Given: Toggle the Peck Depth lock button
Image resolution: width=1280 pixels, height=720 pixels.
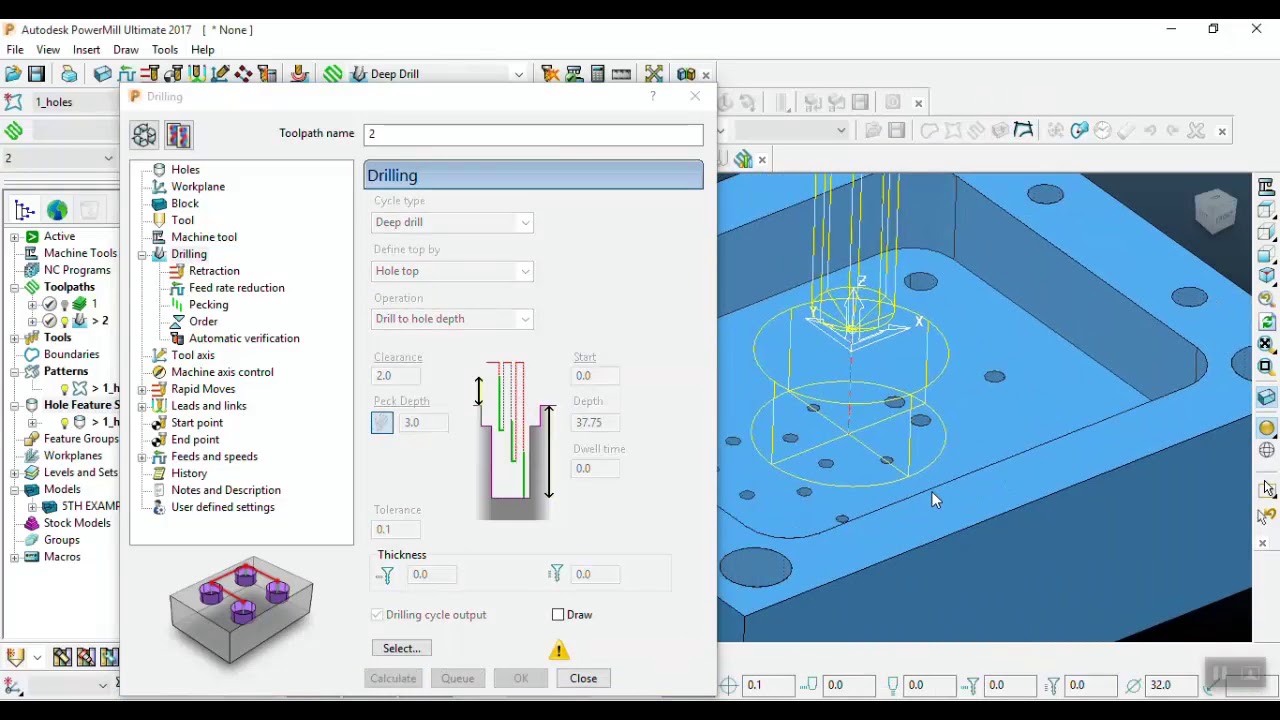Looking at the screenshot, I should [x=382, y=423].
